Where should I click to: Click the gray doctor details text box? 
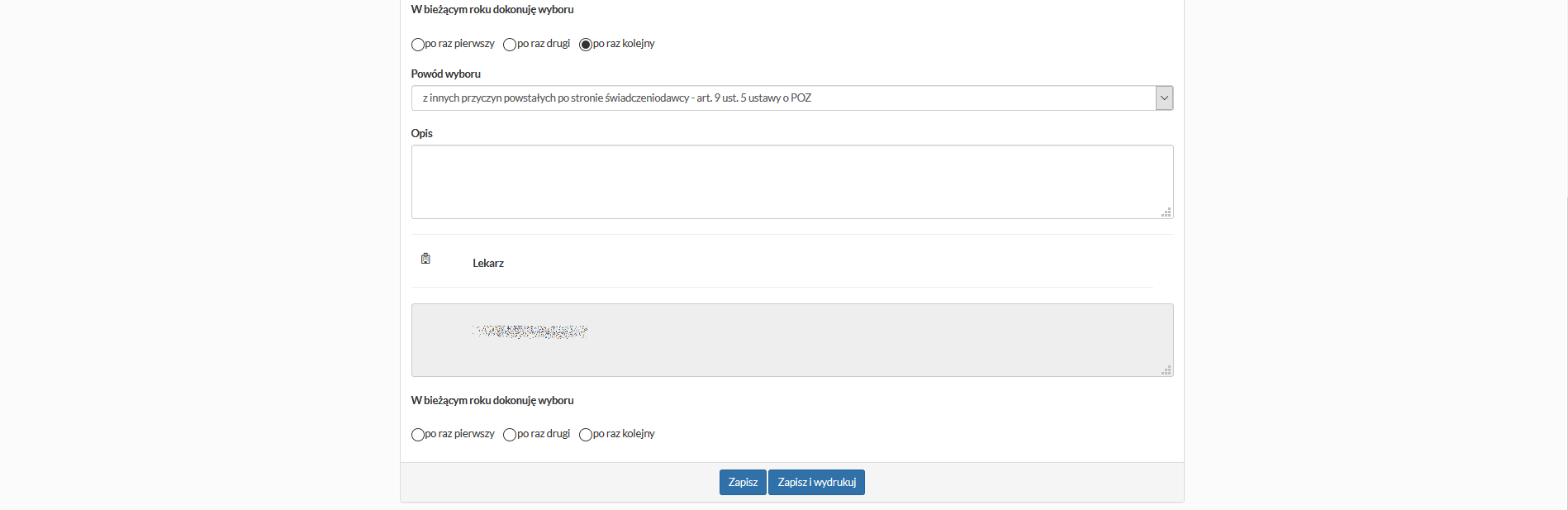(791, 340)
